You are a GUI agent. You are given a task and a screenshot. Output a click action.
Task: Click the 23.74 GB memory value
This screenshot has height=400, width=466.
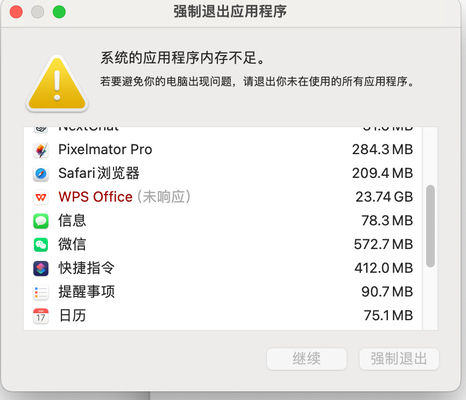click(x=384, y=197)
